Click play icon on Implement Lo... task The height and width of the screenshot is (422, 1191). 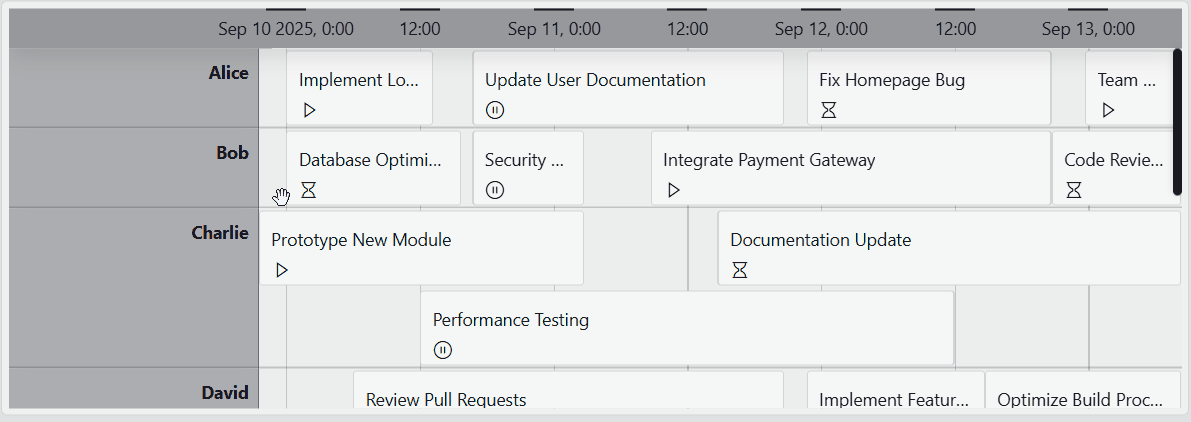(309, 110)
